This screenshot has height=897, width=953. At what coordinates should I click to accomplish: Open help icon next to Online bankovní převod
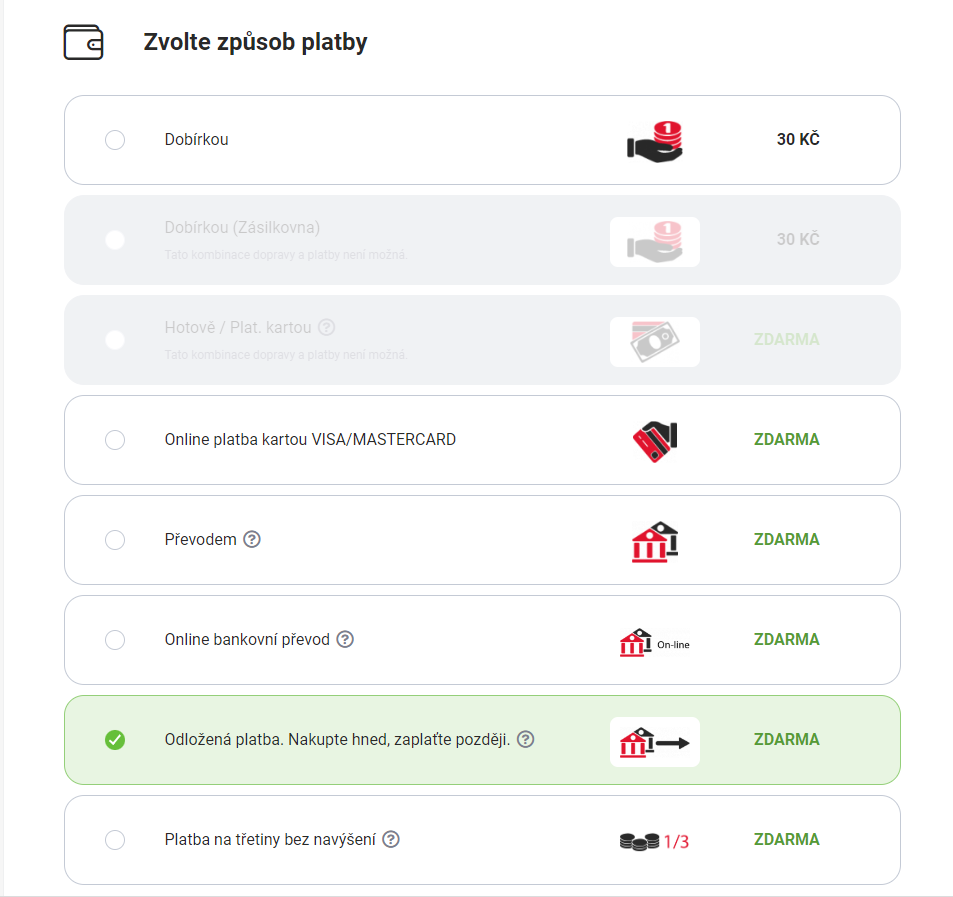(345, 639)
